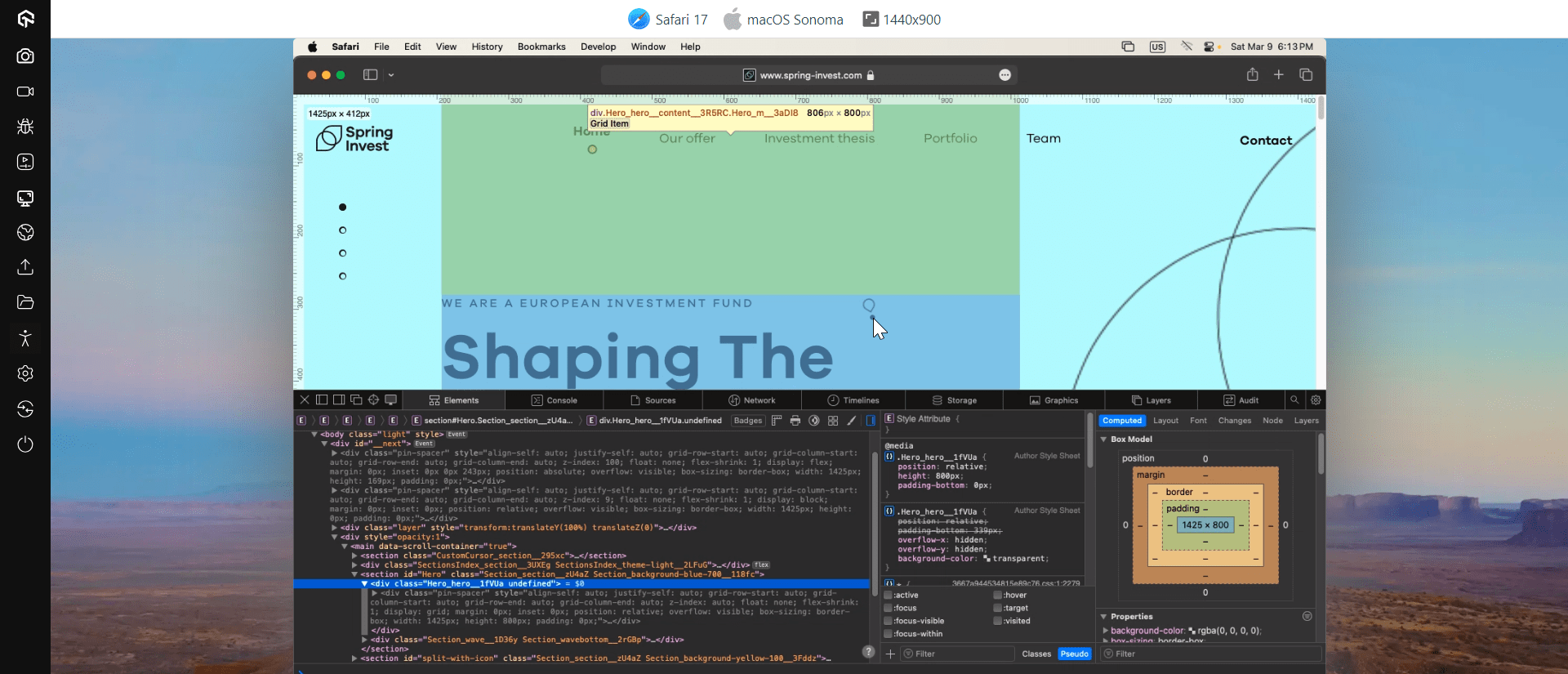This screenshot has width=1568, height=674.
Task: Toggle the appearance half-circle icon
Action: click(813, 421)
